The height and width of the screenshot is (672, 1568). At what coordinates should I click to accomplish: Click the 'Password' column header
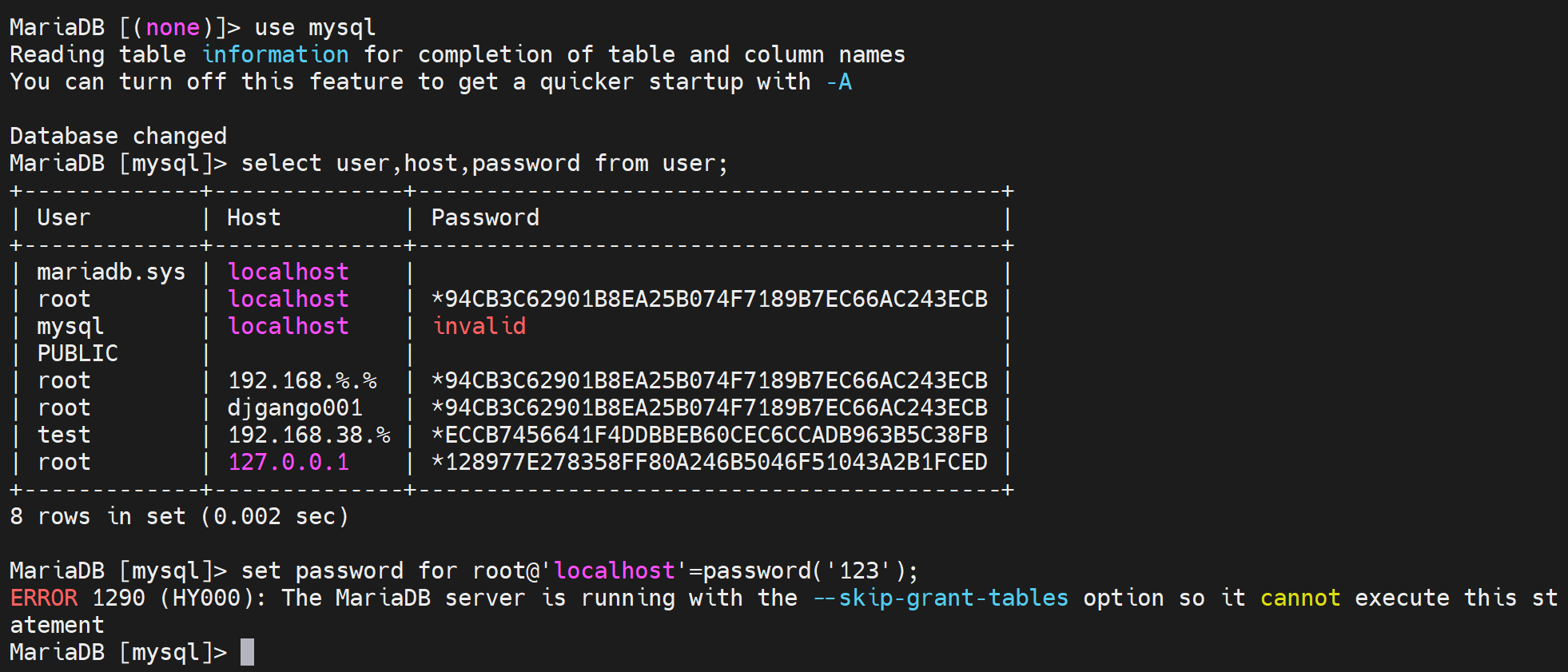point(485,217)
